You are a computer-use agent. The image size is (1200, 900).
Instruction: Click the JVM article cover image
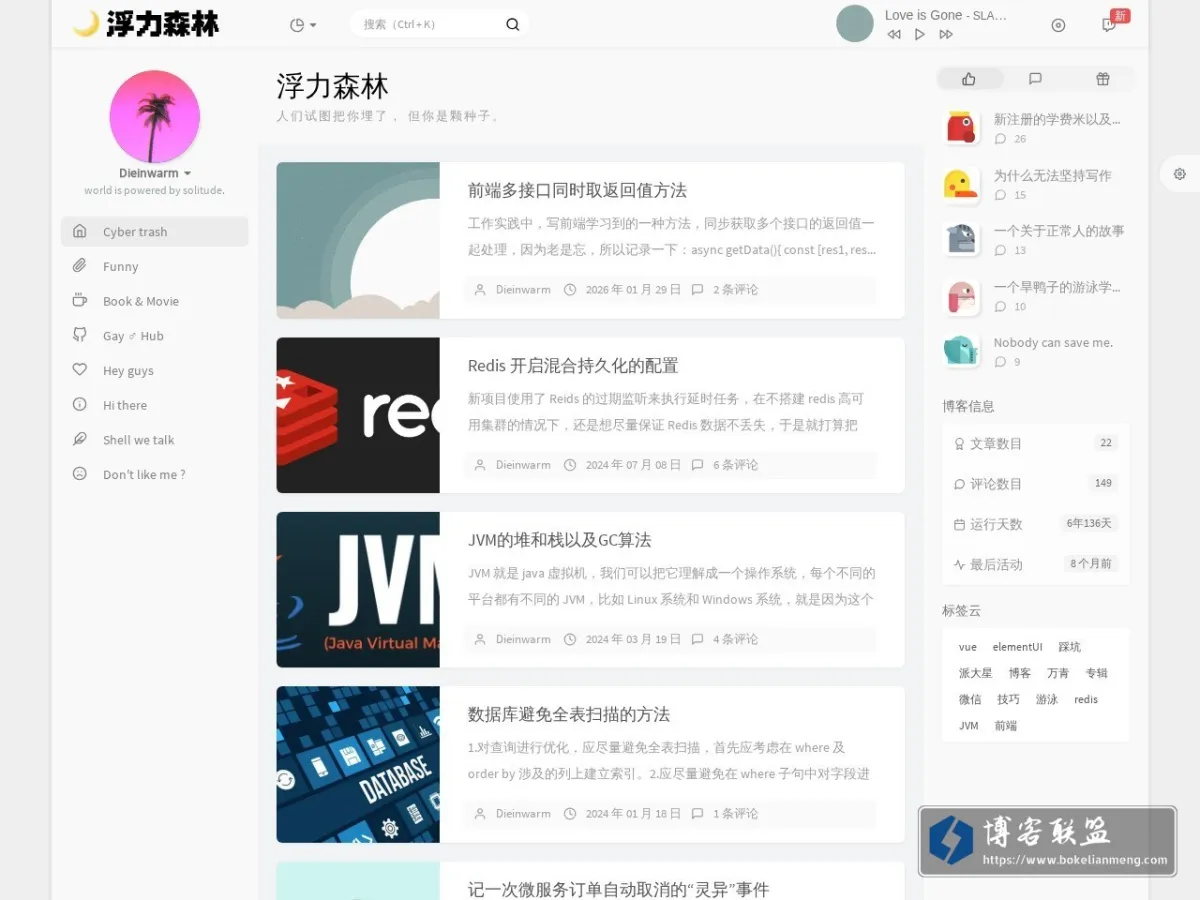(x=358, y=590)
